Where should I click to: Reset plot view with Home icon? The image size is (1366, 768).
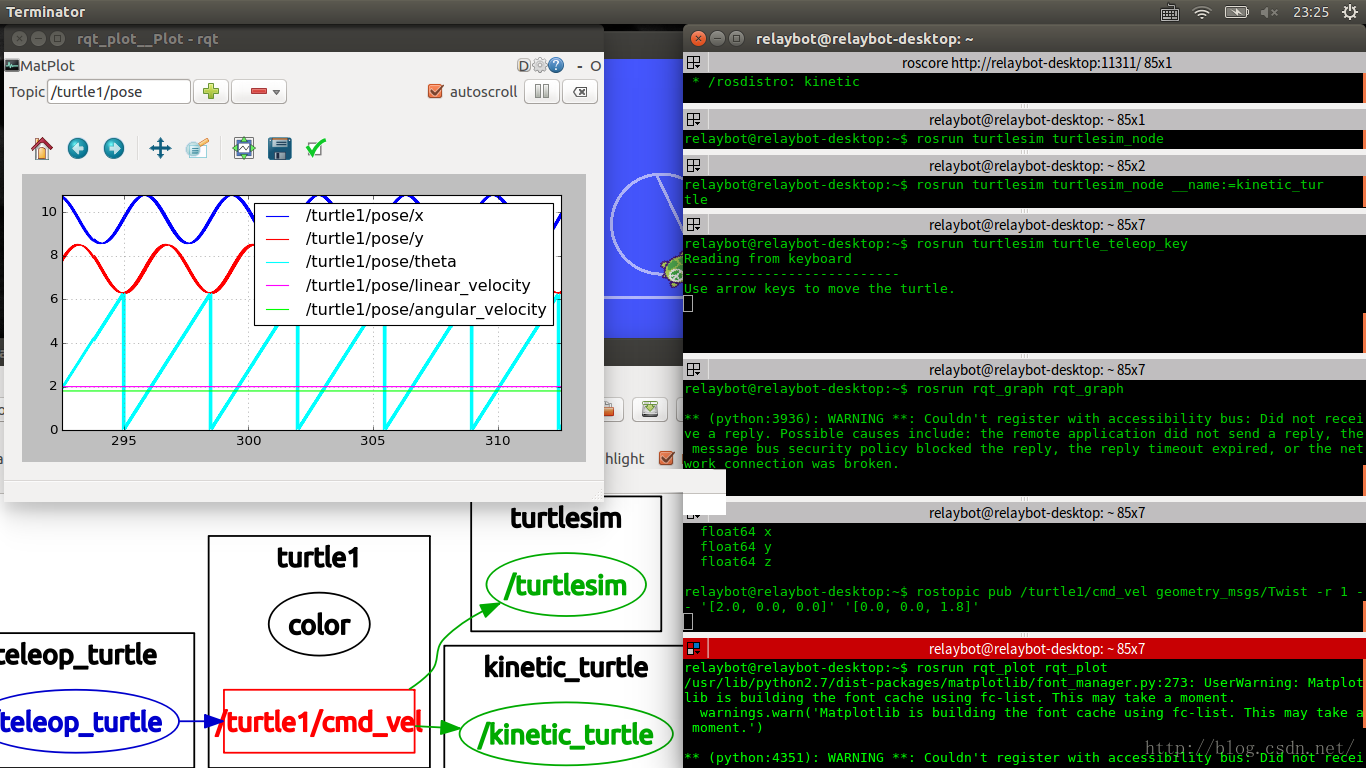click(x=42, y=149)
